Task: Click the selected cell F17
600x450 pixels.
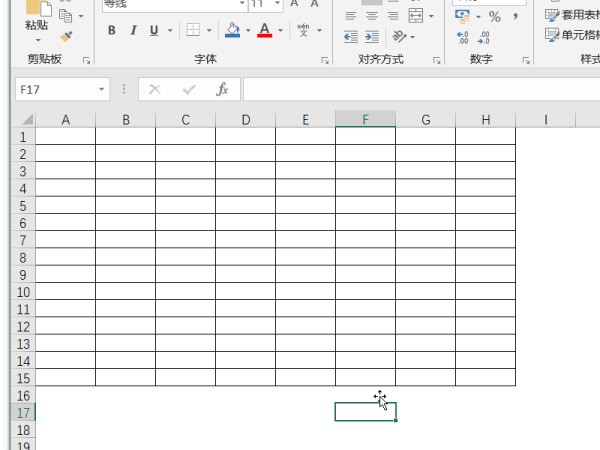Action: coord(365,412)
